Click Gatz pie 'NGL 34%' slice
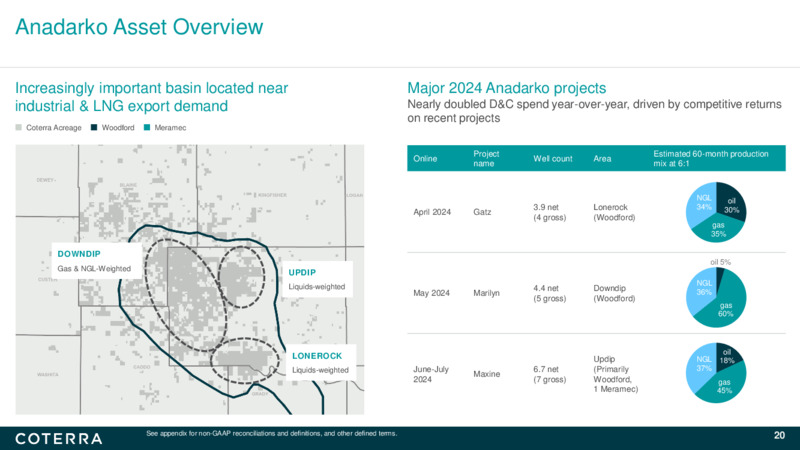The image size is (800, 450). (x=704, y=203)
